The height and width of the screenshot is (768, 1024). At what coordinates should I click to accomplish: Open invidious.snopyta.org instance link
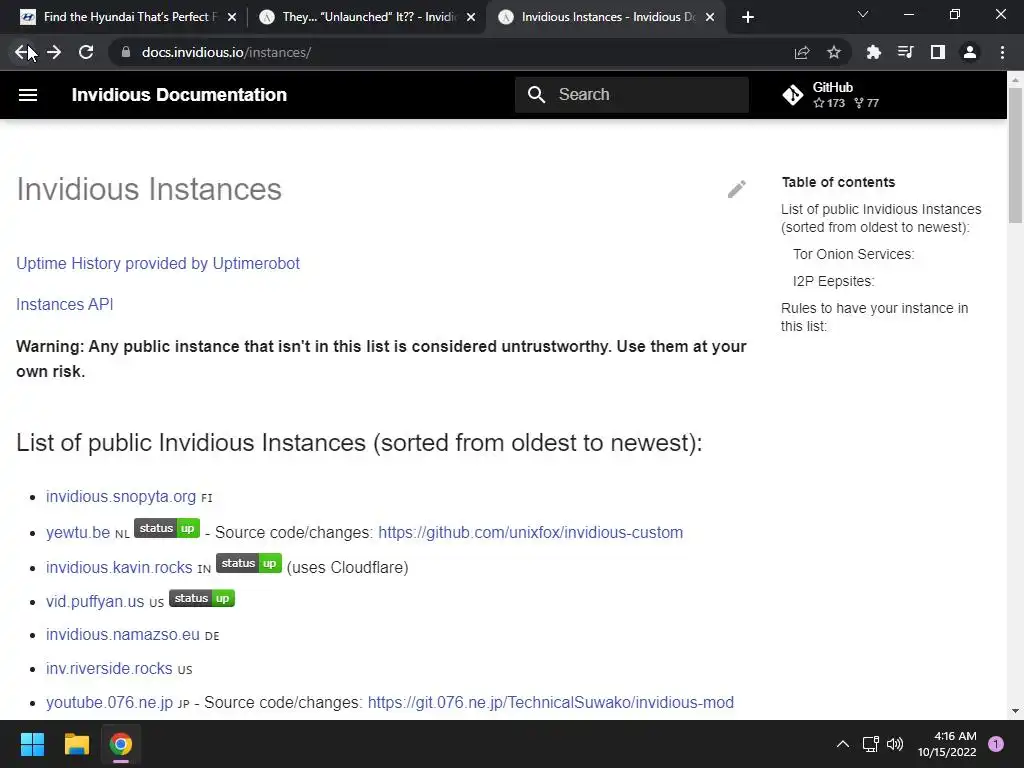point(121,496)
